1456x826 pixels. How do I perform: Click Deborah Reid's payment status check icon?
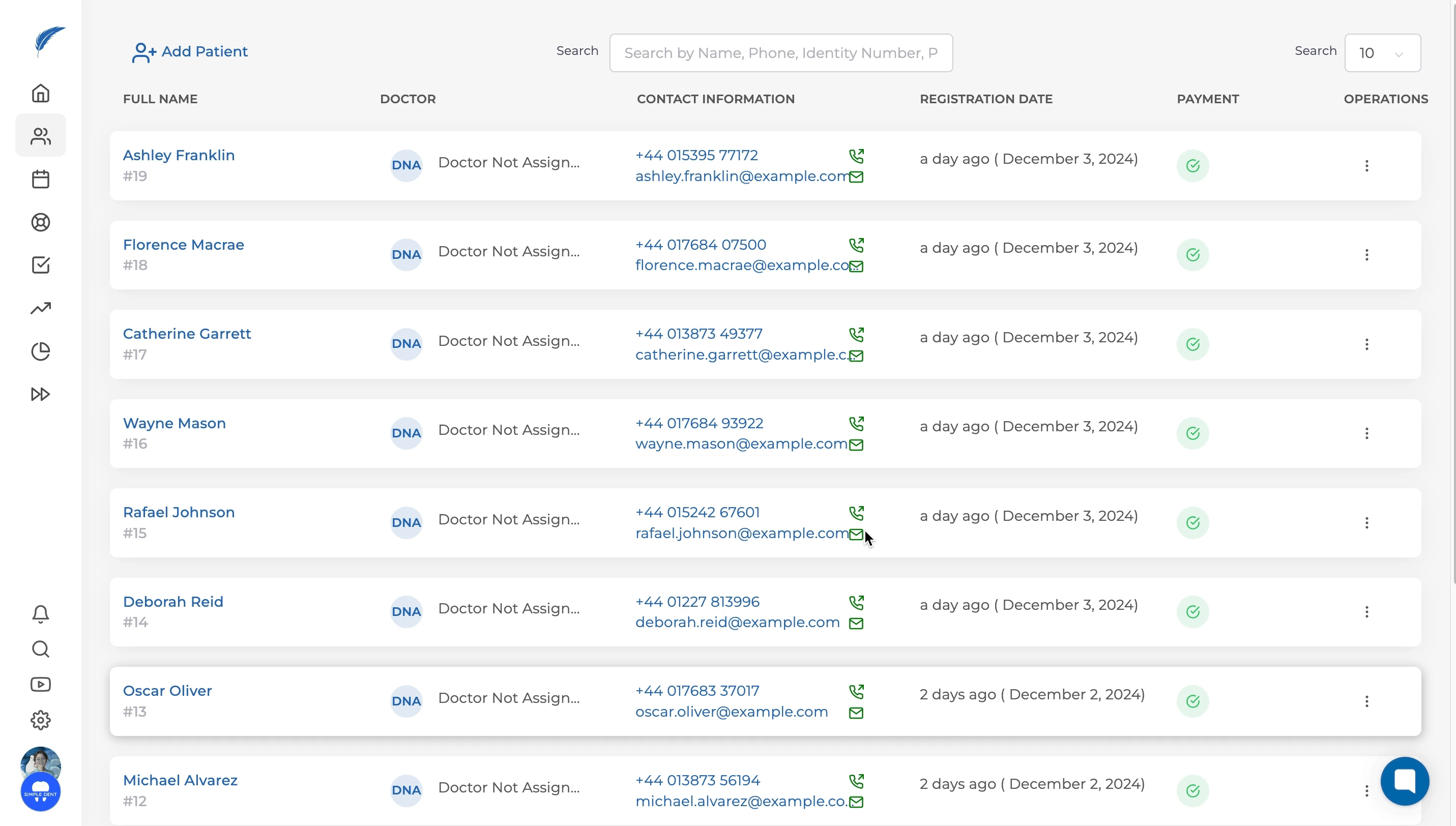tap(1192, 611)
